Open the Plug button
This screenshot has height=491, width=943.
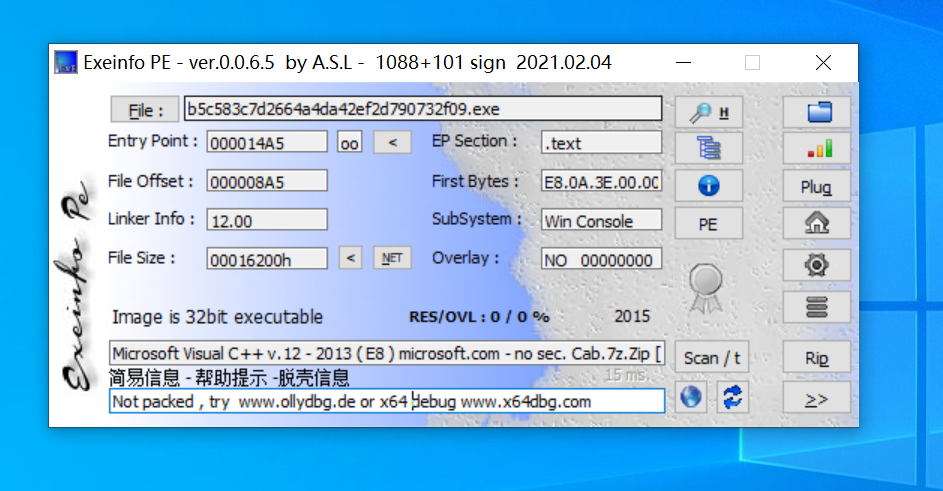[x=817, y=185]
